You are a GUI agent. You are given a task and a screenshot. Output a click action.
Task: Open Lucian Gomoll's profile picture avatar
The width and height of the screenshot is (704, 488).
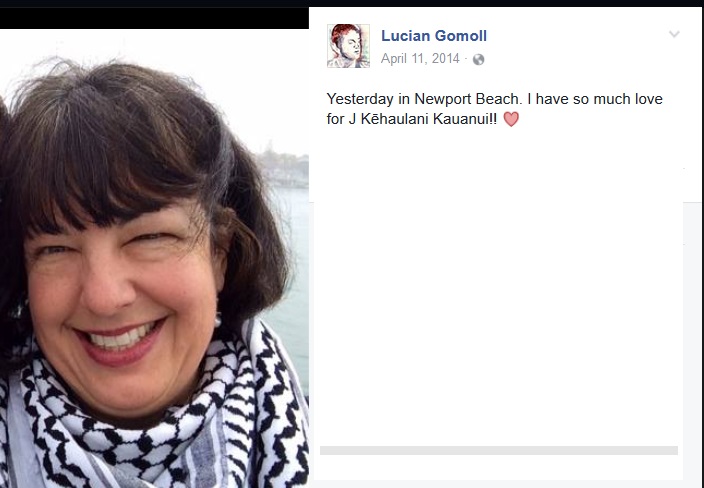pos(348,46)
